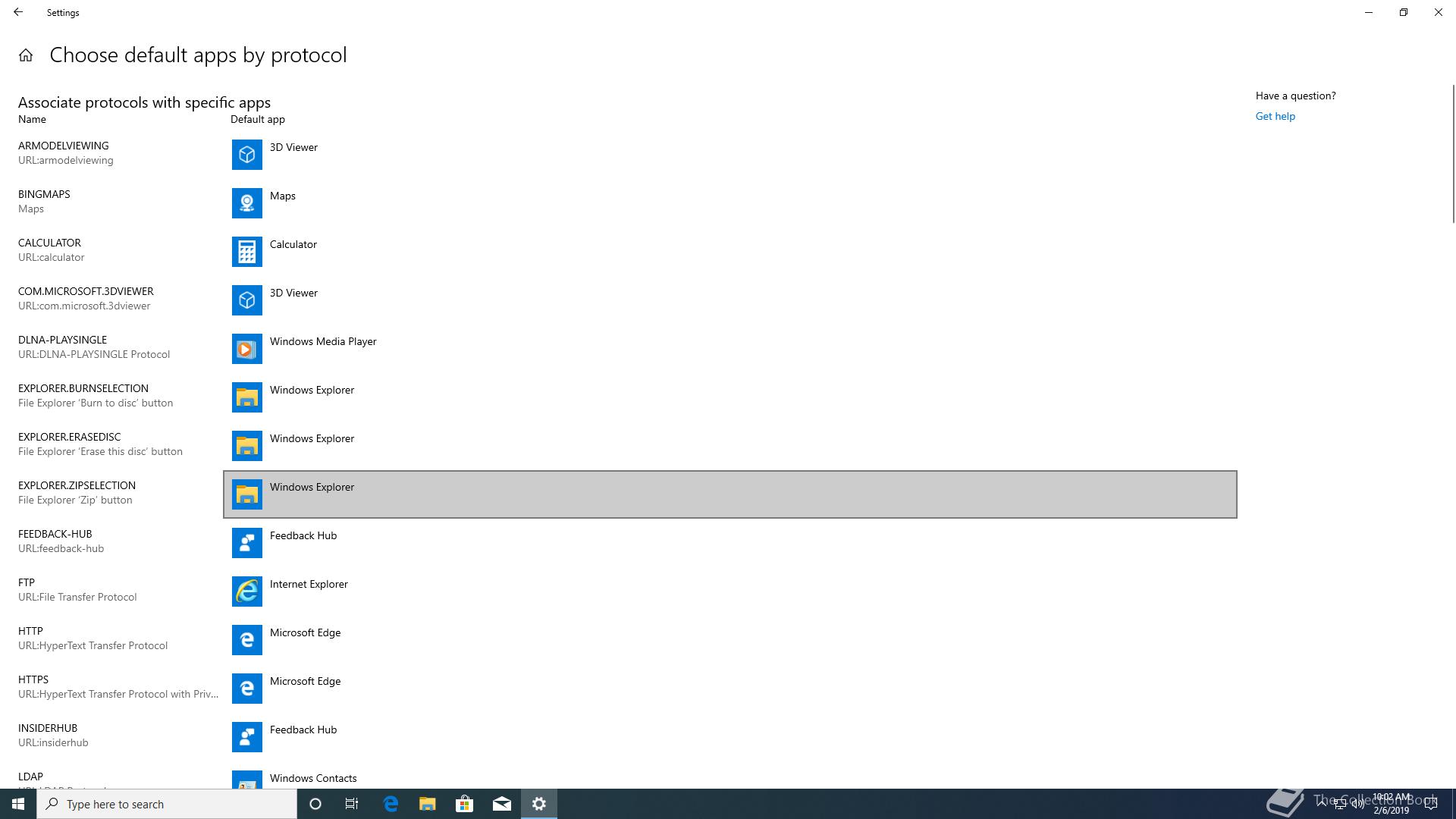Open Microsoft Store from the taskbar
Viewport: 1456px width, 819px height.
(x=464, y=804)
